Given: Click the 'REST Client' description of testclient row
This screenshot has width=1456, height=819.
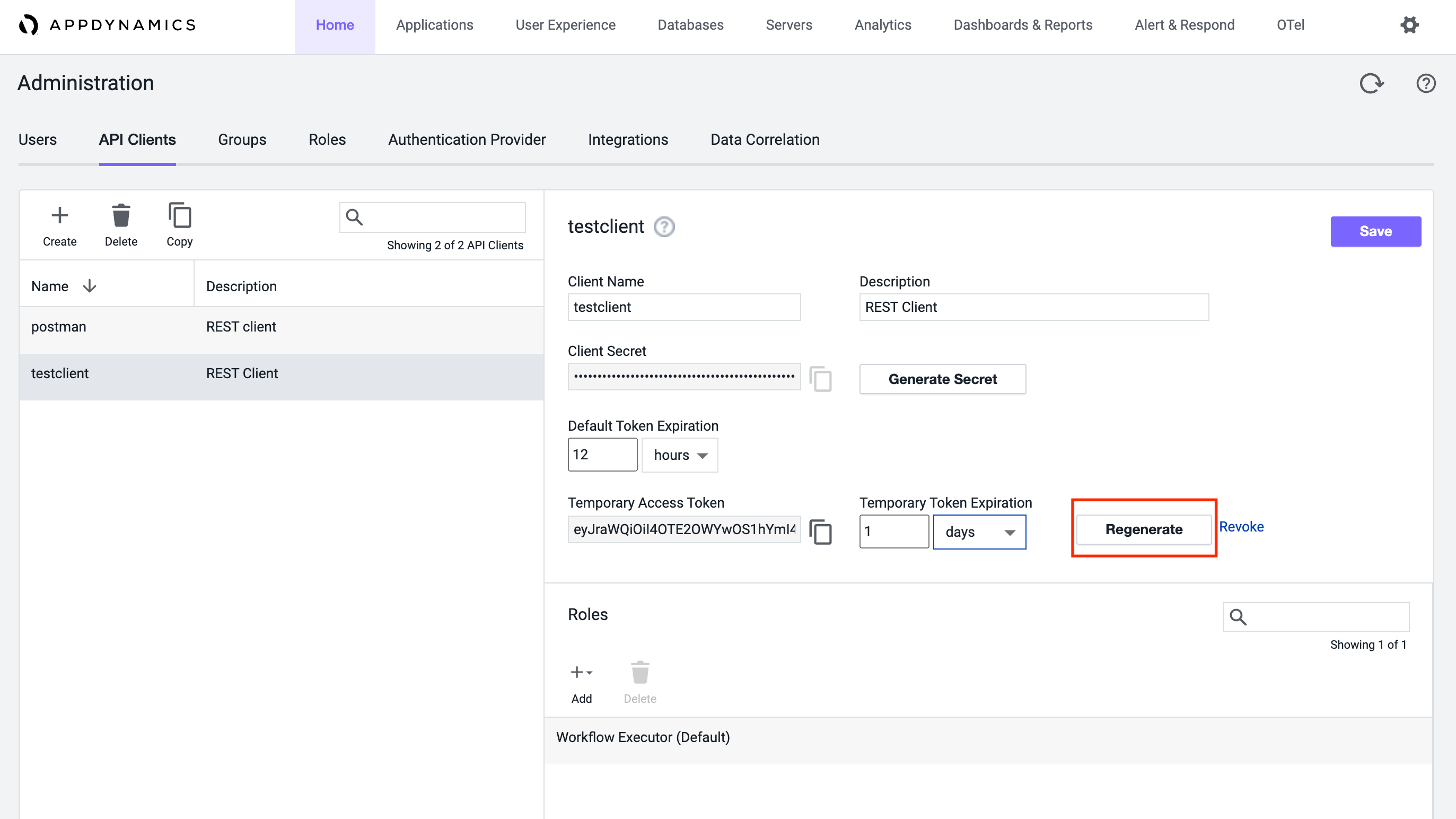Looking at the screenshot, I should click(242, 373).
